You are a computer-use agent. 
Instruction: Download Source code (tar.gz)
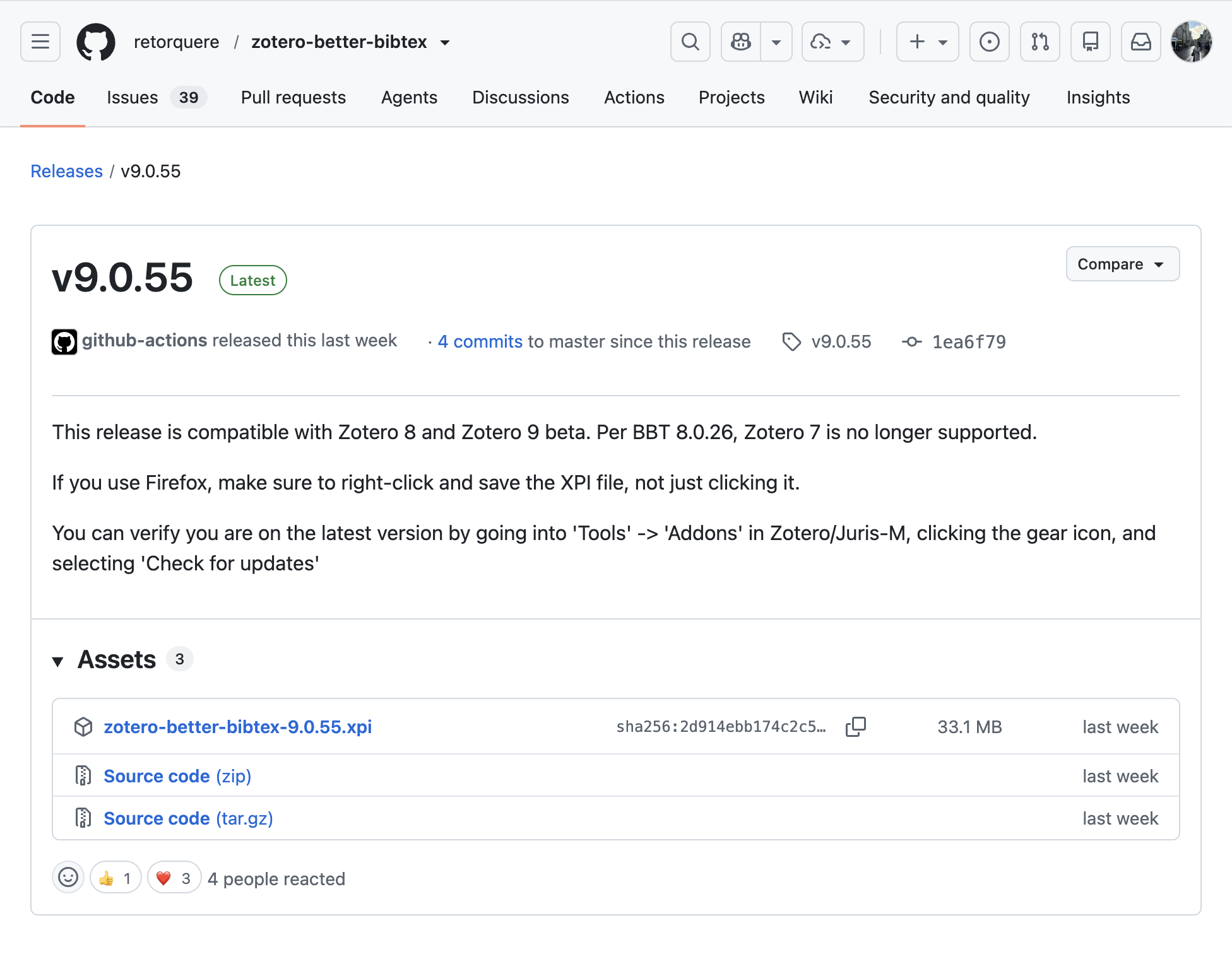click(x=188, y=818)
